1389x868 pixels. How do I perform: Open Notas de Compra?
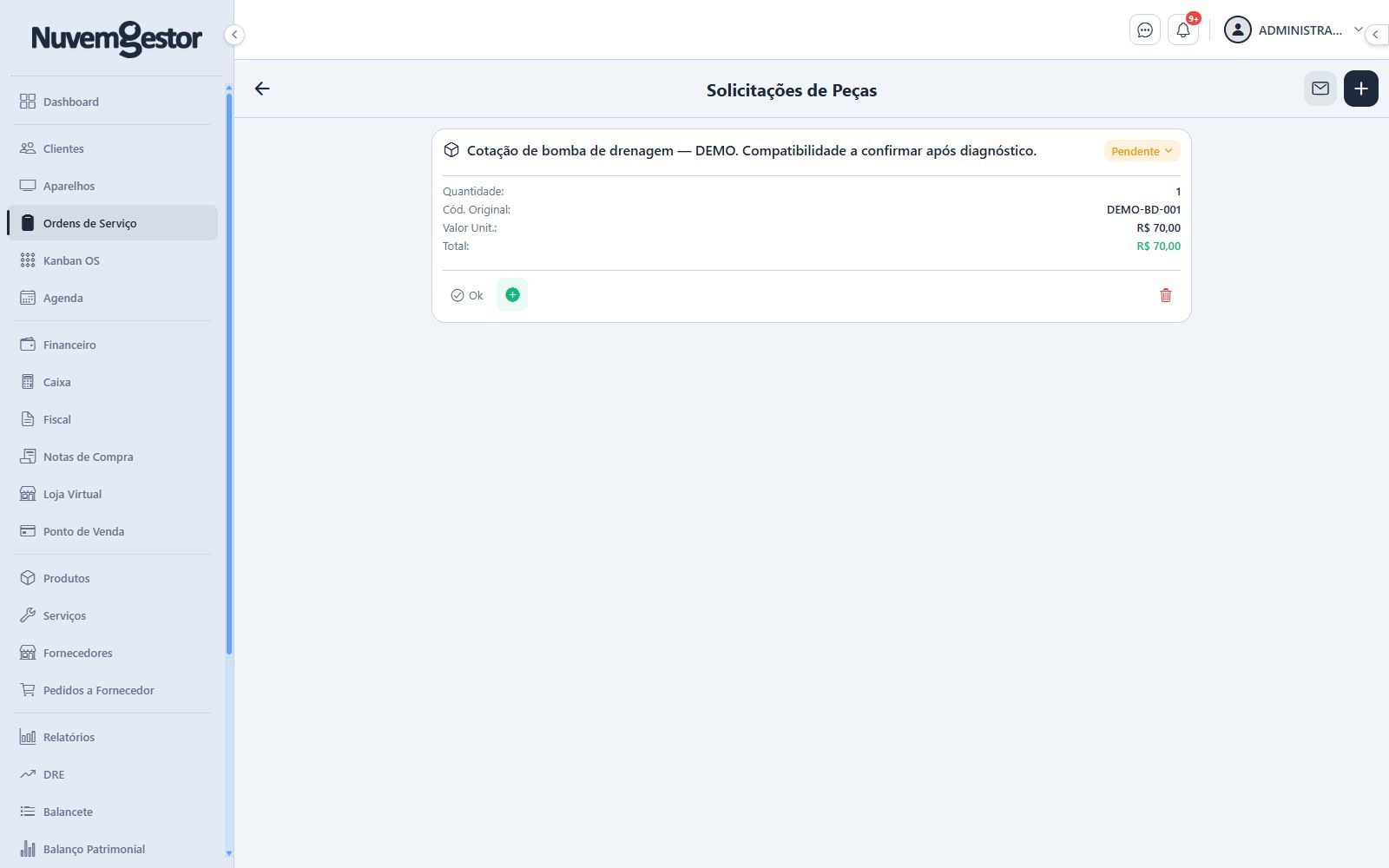click(112, 457)
